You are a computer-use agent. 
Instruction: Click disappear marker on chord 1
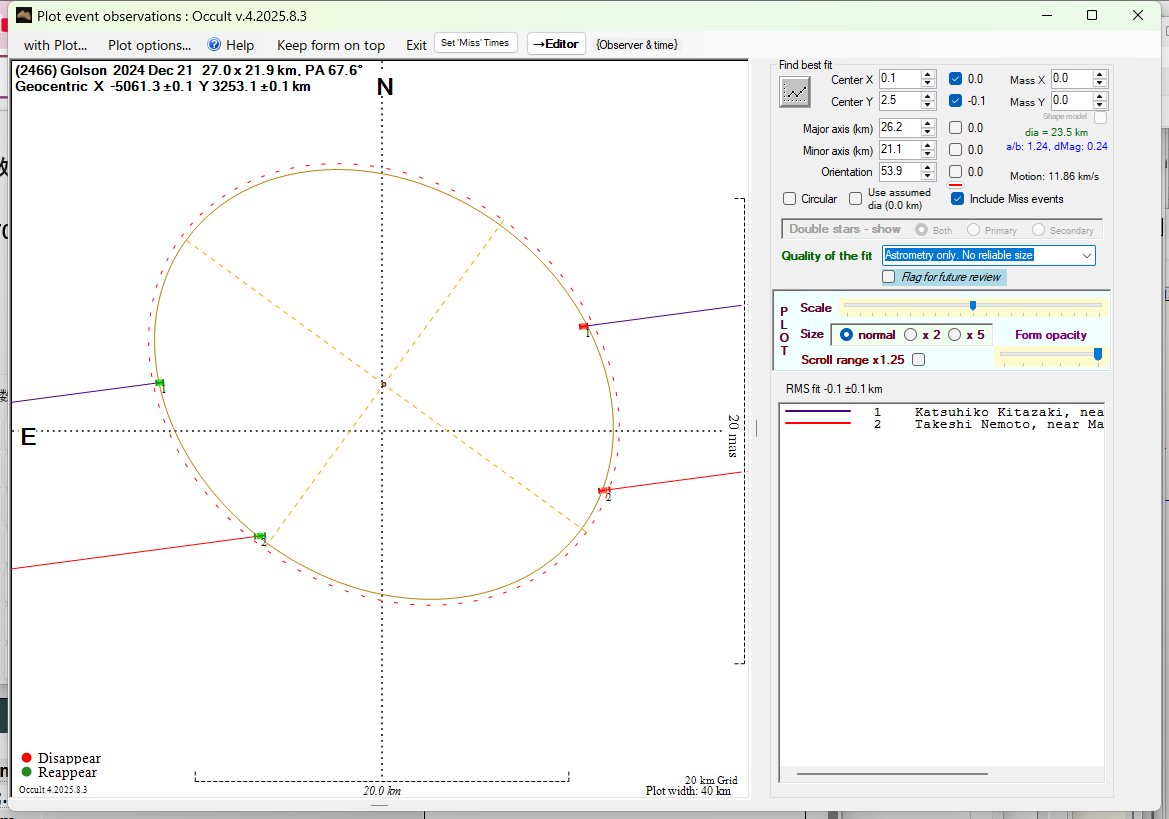(x=584, y=326)
